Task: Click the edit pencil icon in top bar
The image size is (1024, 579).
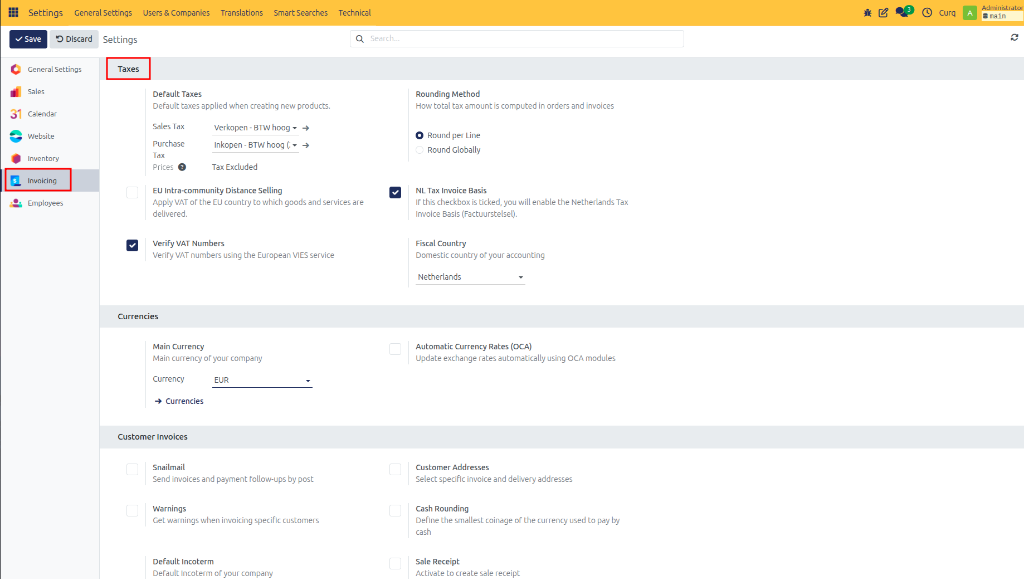Action: (x=883, y=12)
